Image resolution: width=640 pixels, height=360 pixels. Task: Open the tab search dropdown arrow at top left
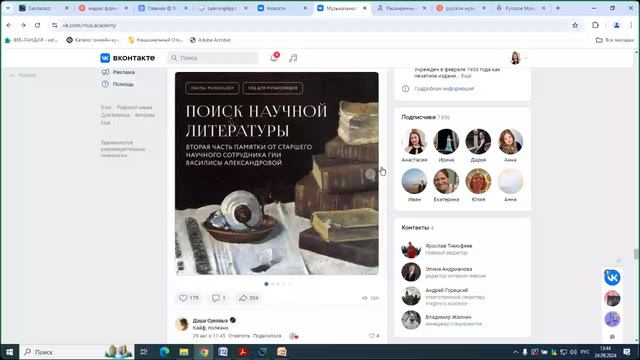point(8,8)
